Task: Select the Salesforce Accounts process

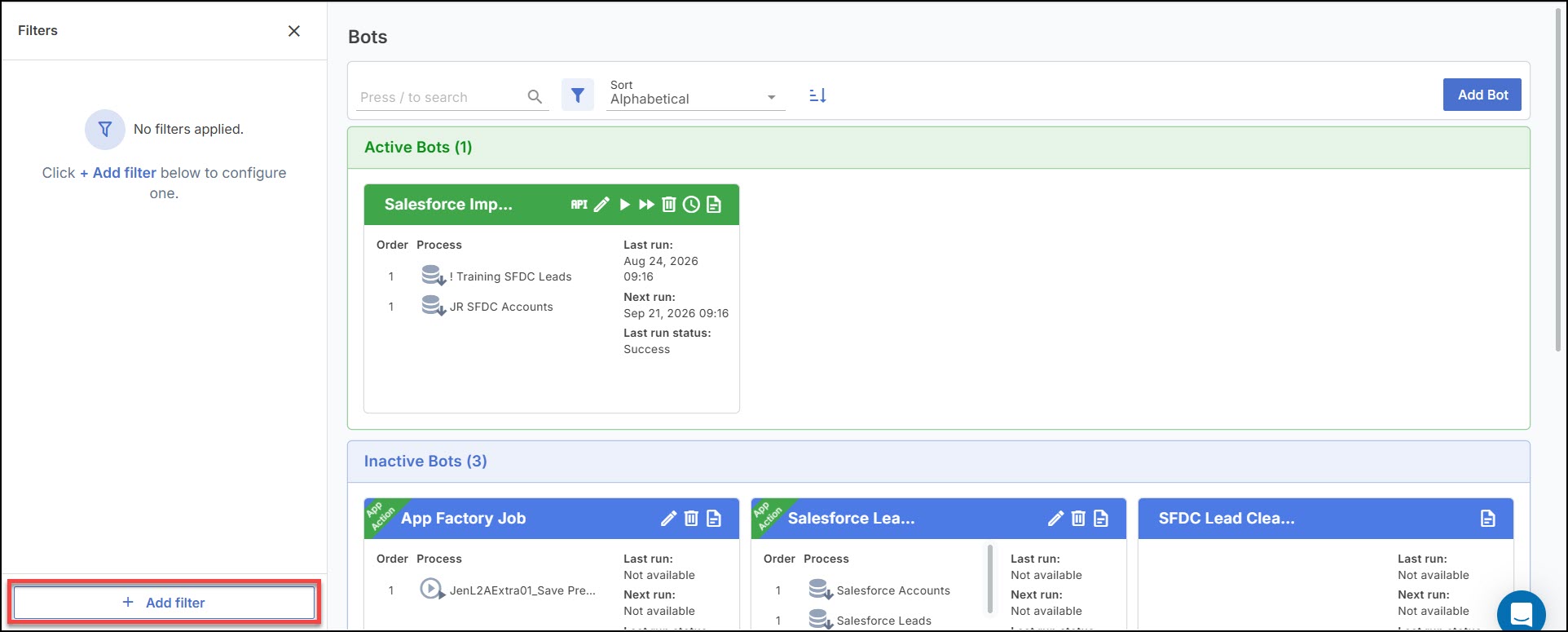Action: [x=893, y=590]
